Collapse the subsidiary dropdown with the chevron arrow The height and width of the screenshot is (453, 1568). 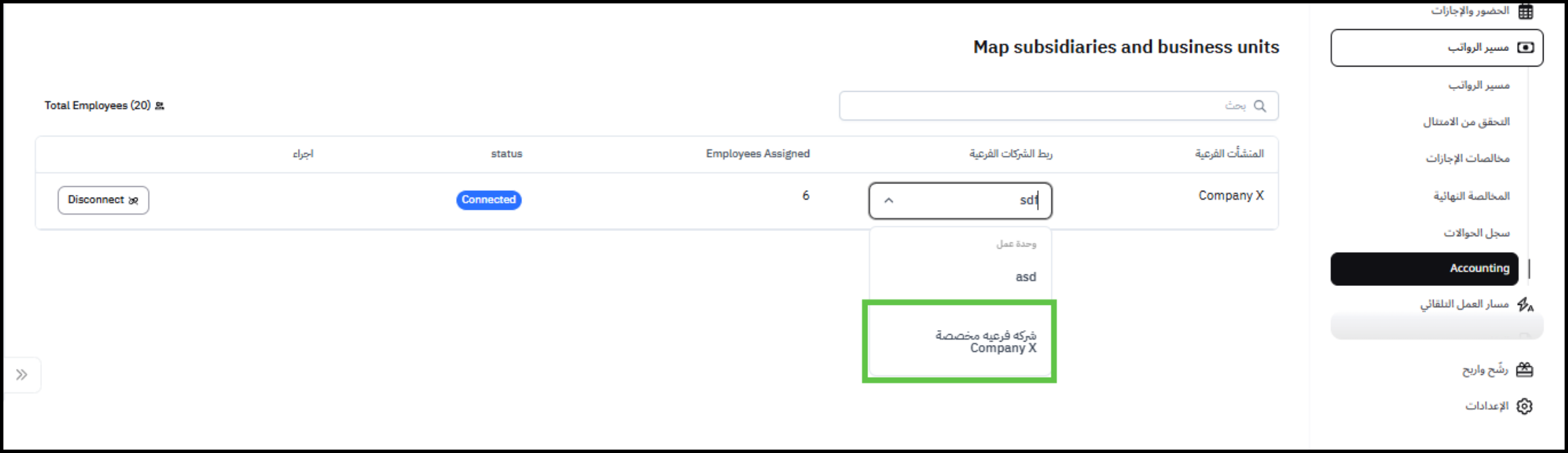889,200
